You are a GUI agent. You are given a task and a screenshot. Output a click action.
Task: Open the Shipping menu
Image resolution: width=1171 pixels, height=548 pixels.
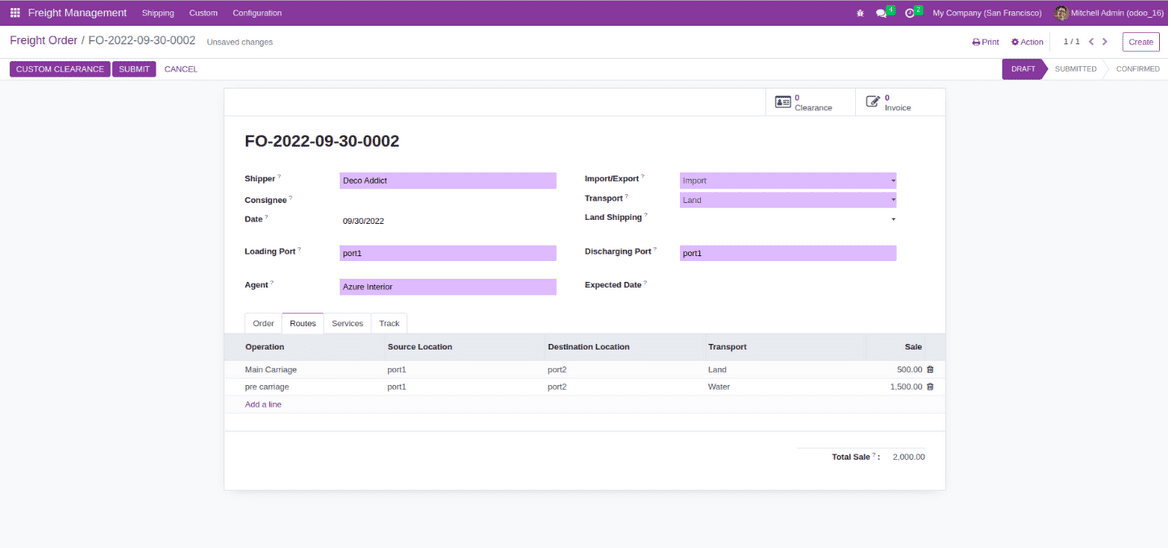point(158,13)
